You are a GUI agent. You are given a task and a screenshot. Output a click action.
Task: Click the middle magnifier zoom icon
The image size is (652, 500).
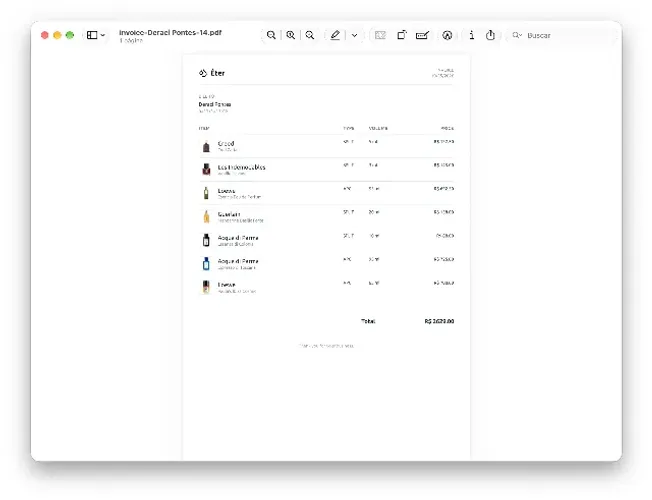pos(291,35)
